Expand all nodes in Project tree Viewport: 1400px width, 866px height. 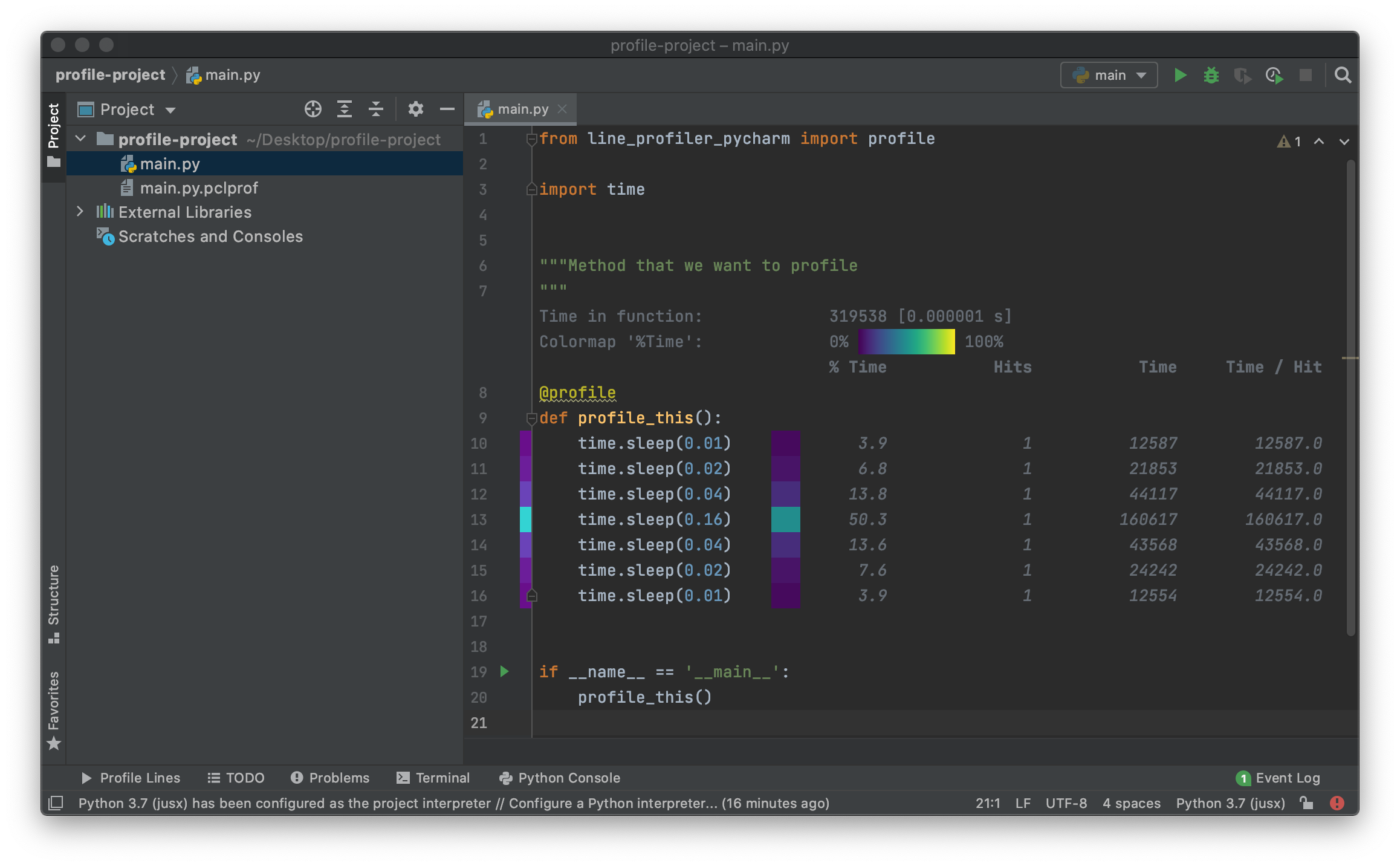[345, 109]
